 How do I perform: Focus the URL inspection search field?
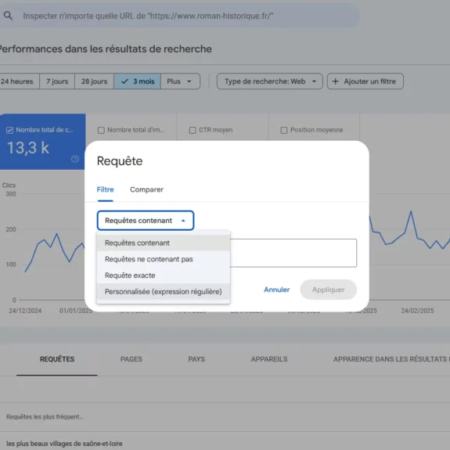point(180,16)
